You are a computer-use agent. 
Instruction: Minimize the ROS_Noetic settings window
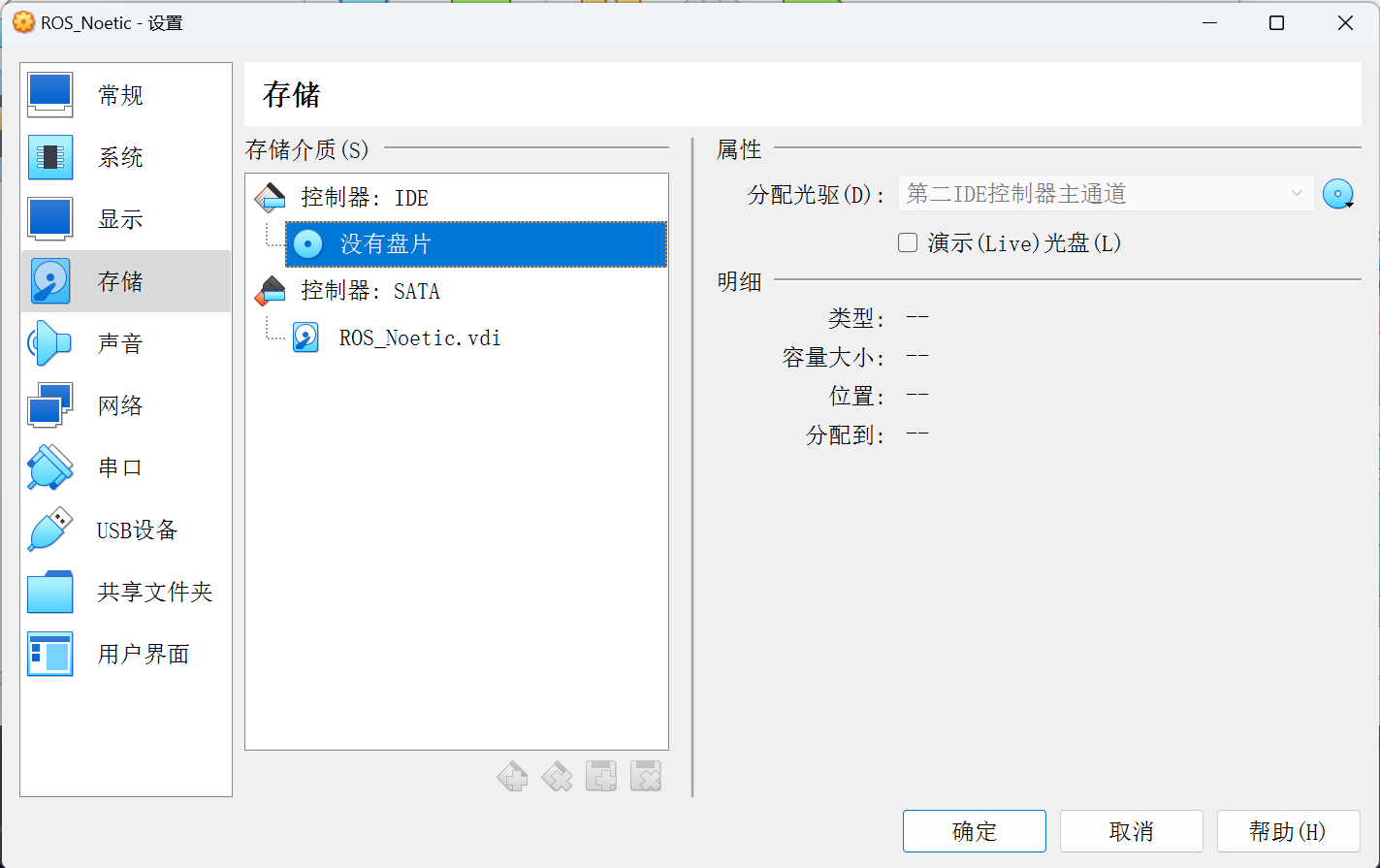tap(1209, 22)
